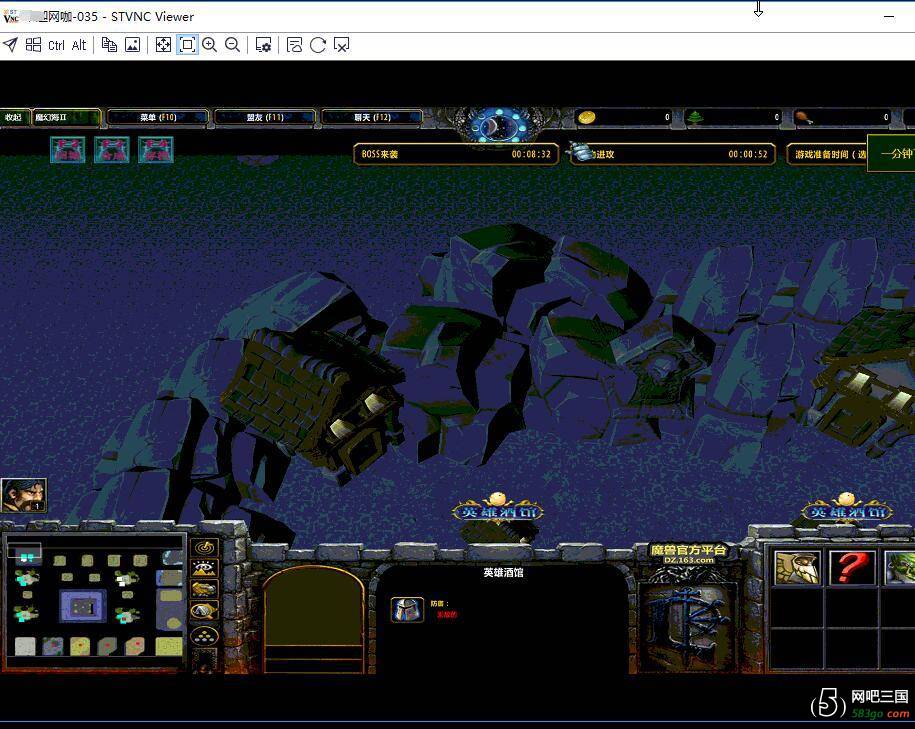Toggle minimap ally color mode button
The width and height of the screenshot is (915, 729).
(x=204, y=589)
